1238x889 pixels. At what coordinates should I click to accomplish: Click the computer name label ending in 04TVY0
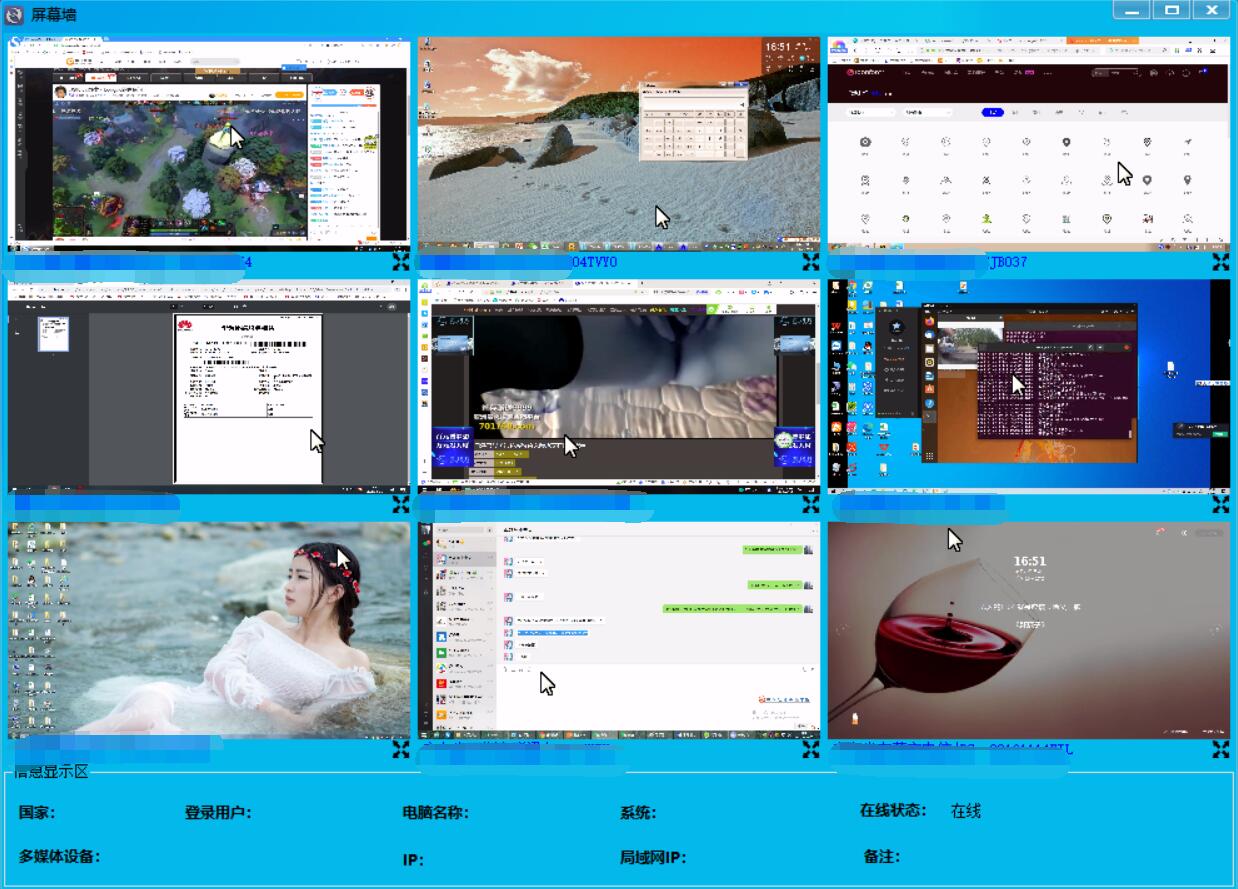pyautogui.click(x=594, y=262)
